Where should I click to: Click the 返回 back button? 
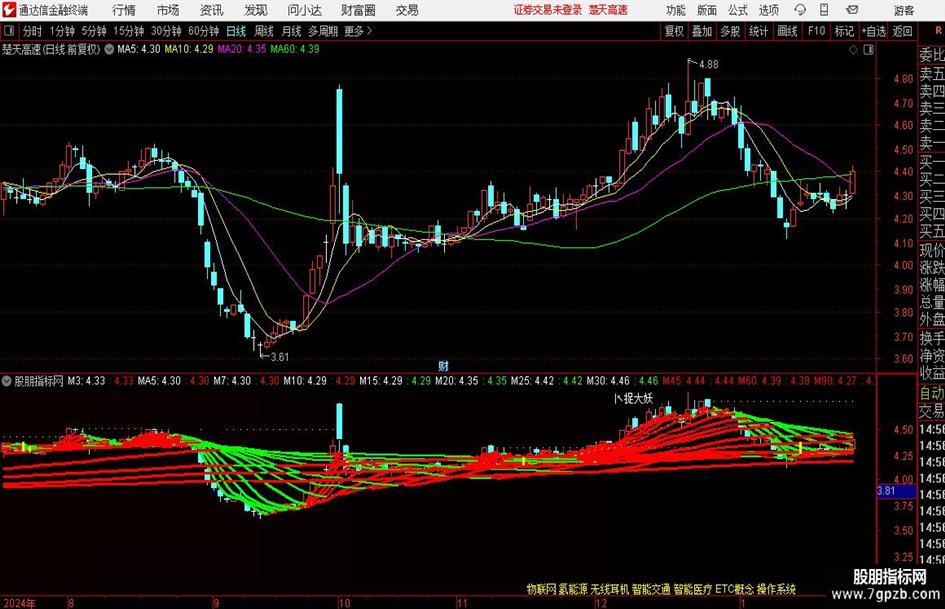902,31
